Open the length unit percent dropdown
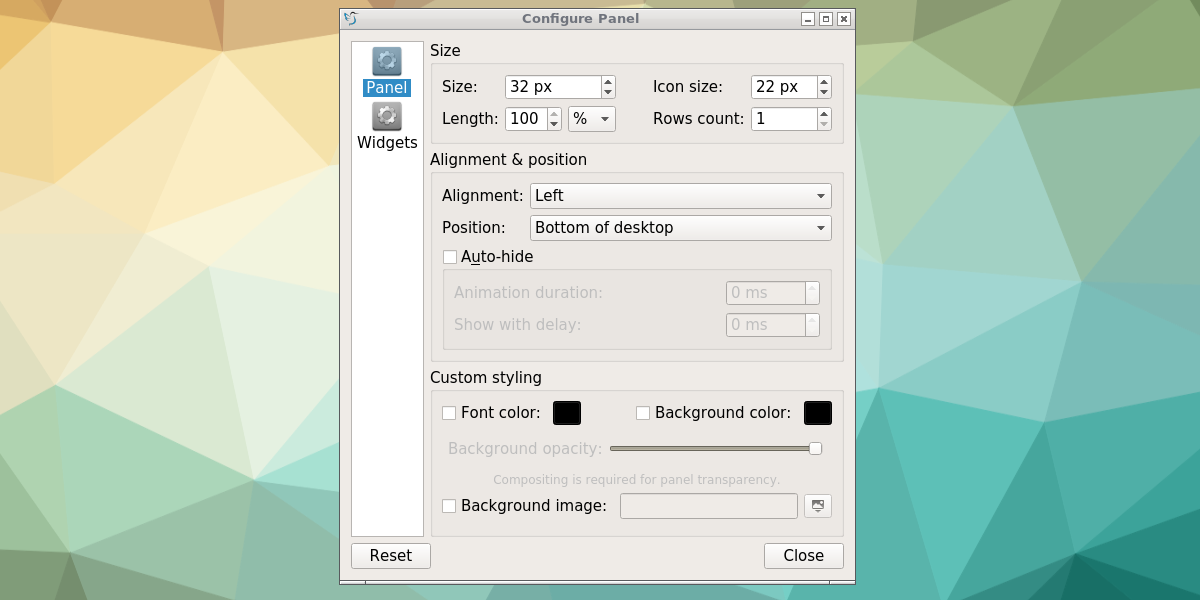Viewport: 1200px width, 600px height. tap(592, 119)
